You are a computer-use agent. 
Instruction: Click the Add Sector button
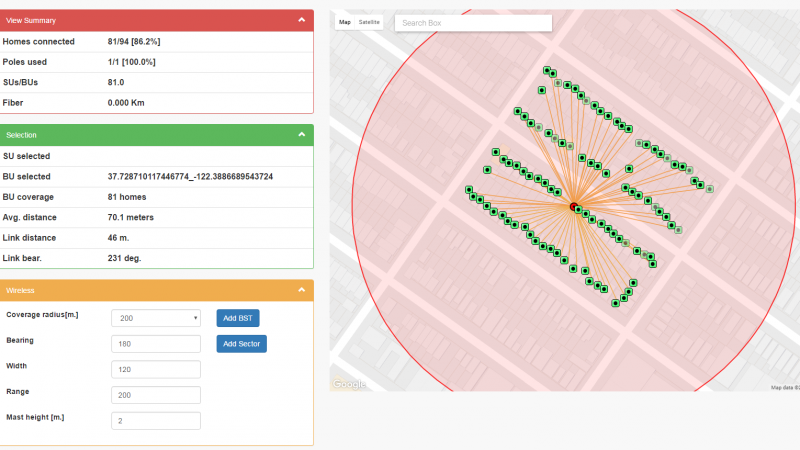[242, 344]
